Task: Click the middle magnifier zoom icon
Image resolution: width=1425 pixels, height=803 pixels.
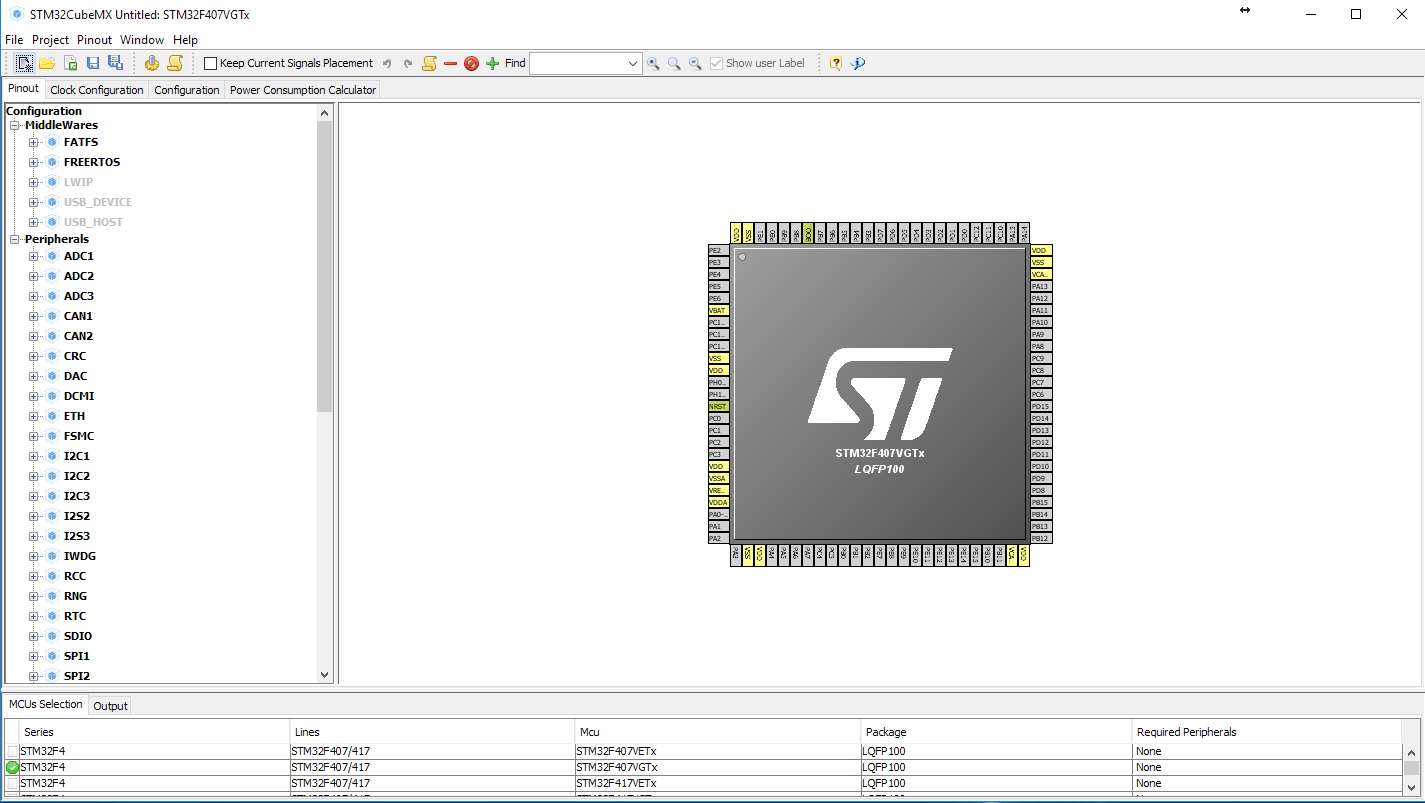Action: pyautogui.click(x=674, y=63)
